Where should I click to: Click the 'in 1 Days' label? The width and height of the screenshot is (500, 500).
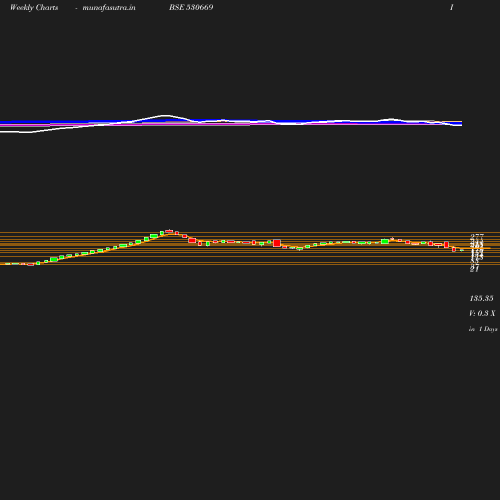pos(483,329)
